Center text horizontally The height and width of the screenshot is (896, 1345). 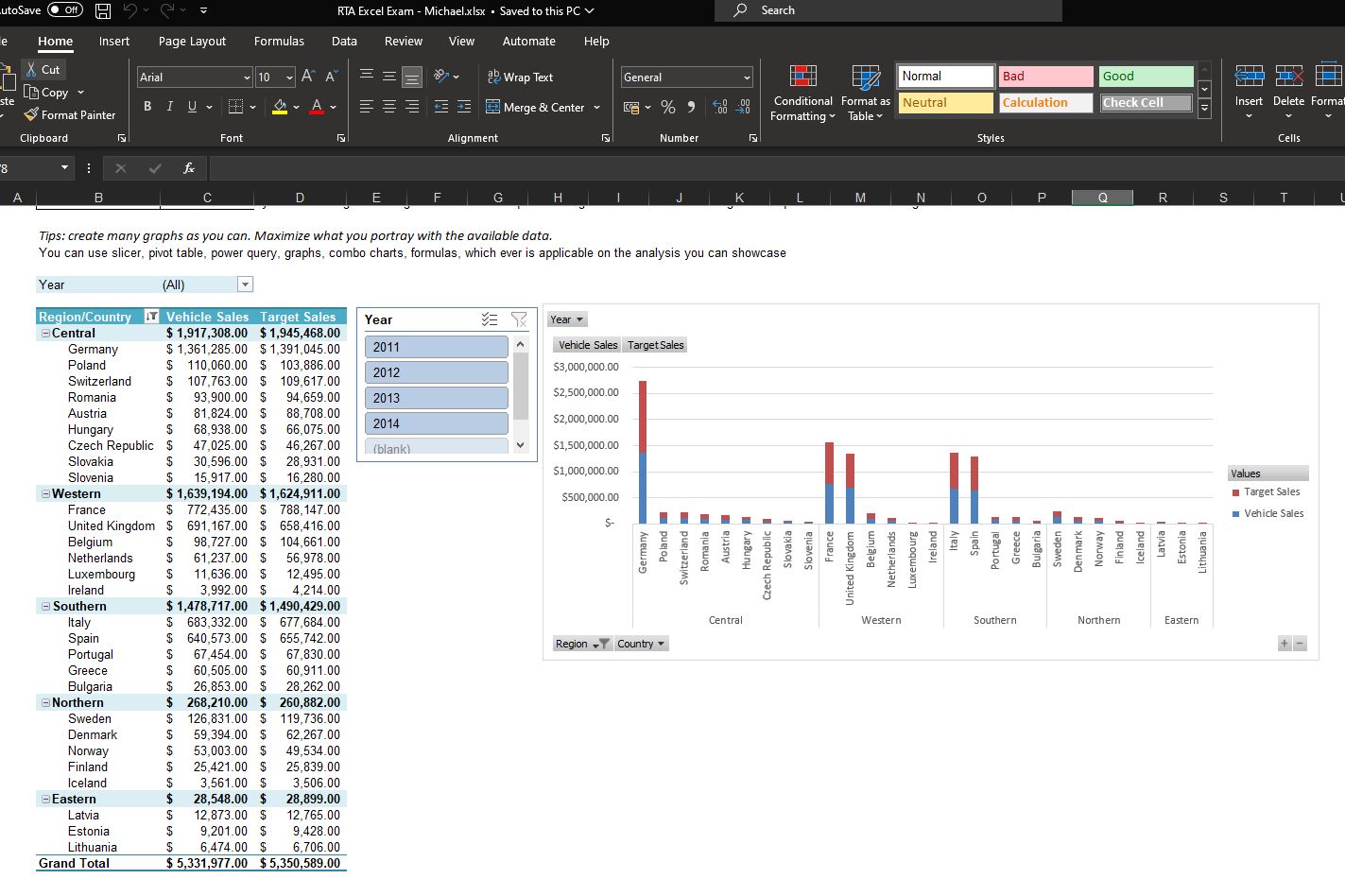pos(388,107)
